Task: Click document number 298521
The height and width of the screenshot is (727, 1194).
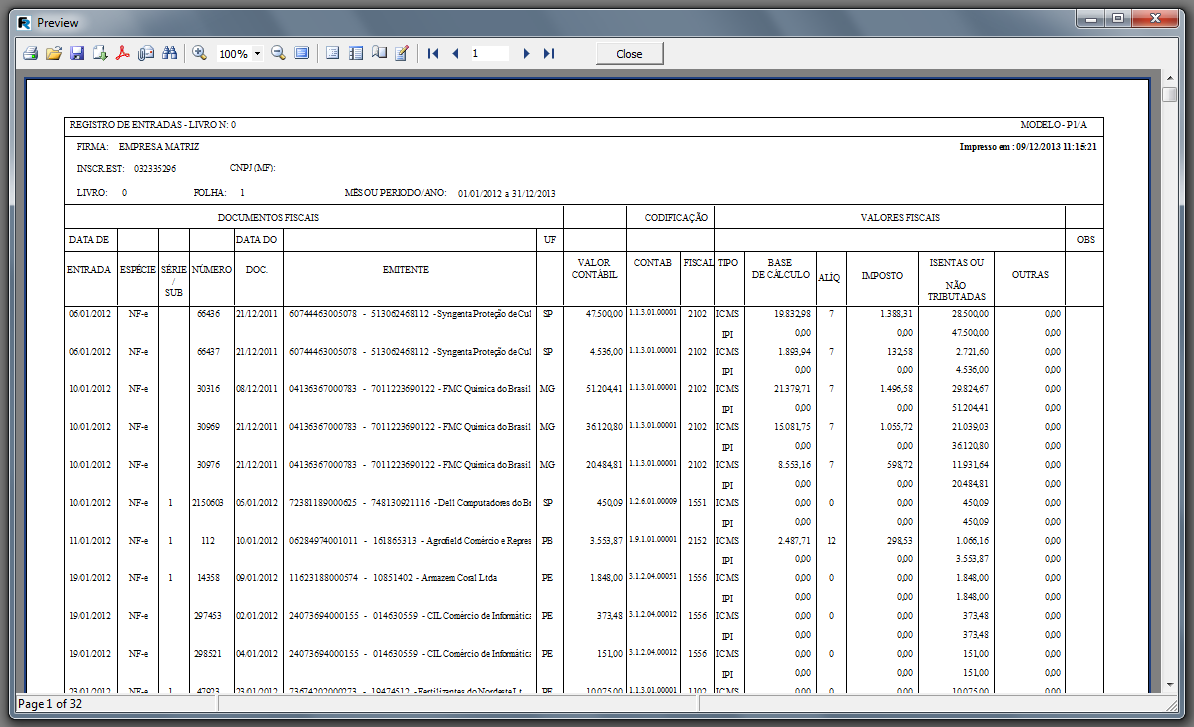Action: pos(208,654)
